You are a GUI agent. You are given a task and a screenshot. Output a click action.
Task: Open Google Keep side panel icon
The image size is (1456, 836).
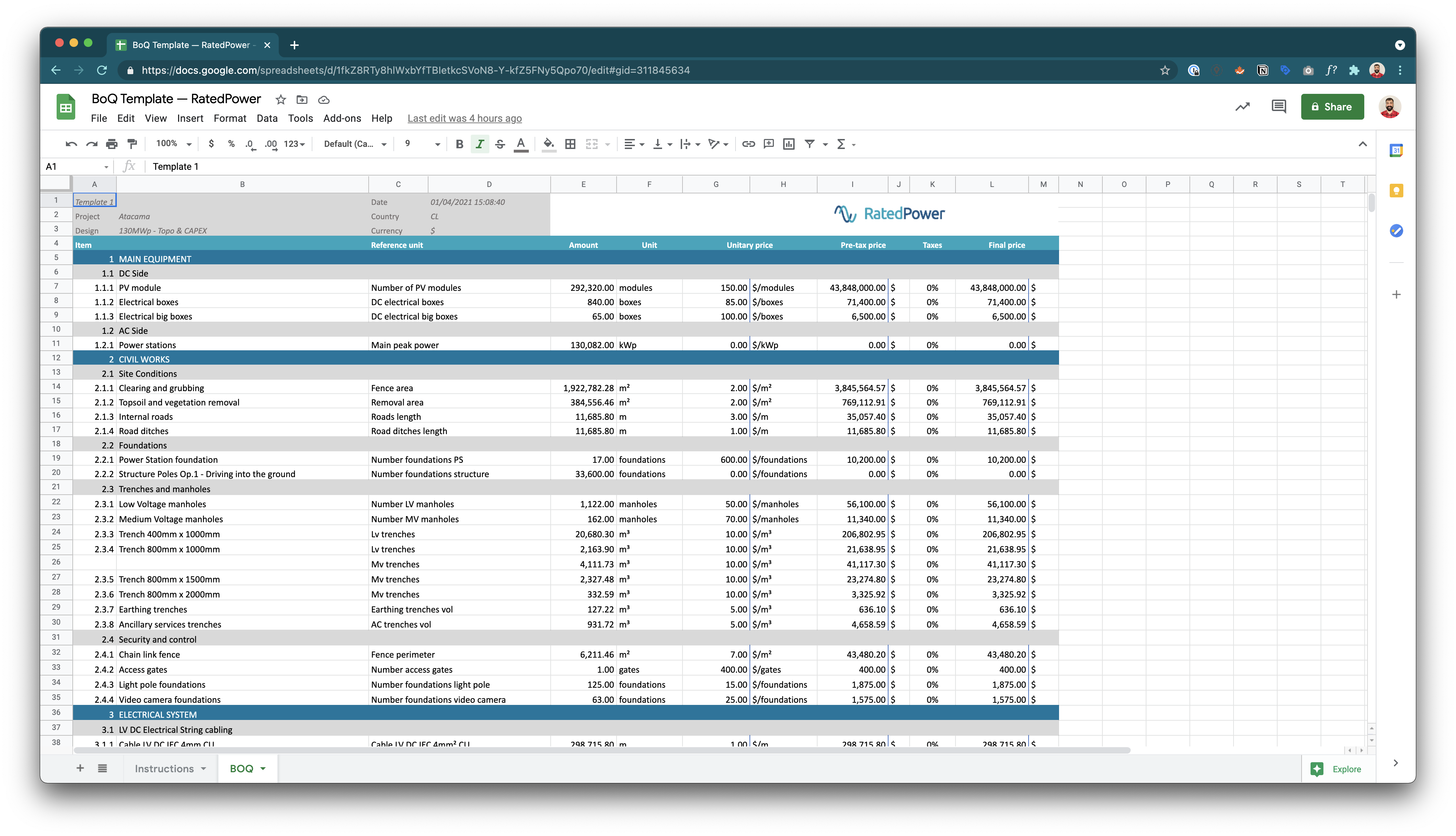click(x=1396, y=191)
